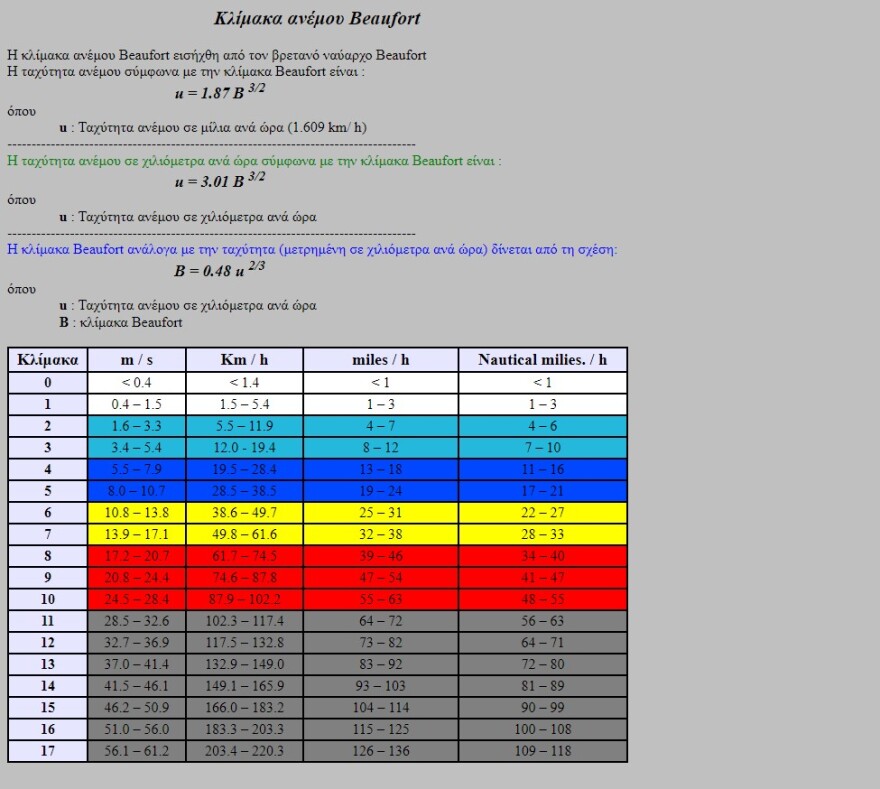Click the blue sentence about the Beaufort relation
The image size is (880, 789).
pos(312,249)
